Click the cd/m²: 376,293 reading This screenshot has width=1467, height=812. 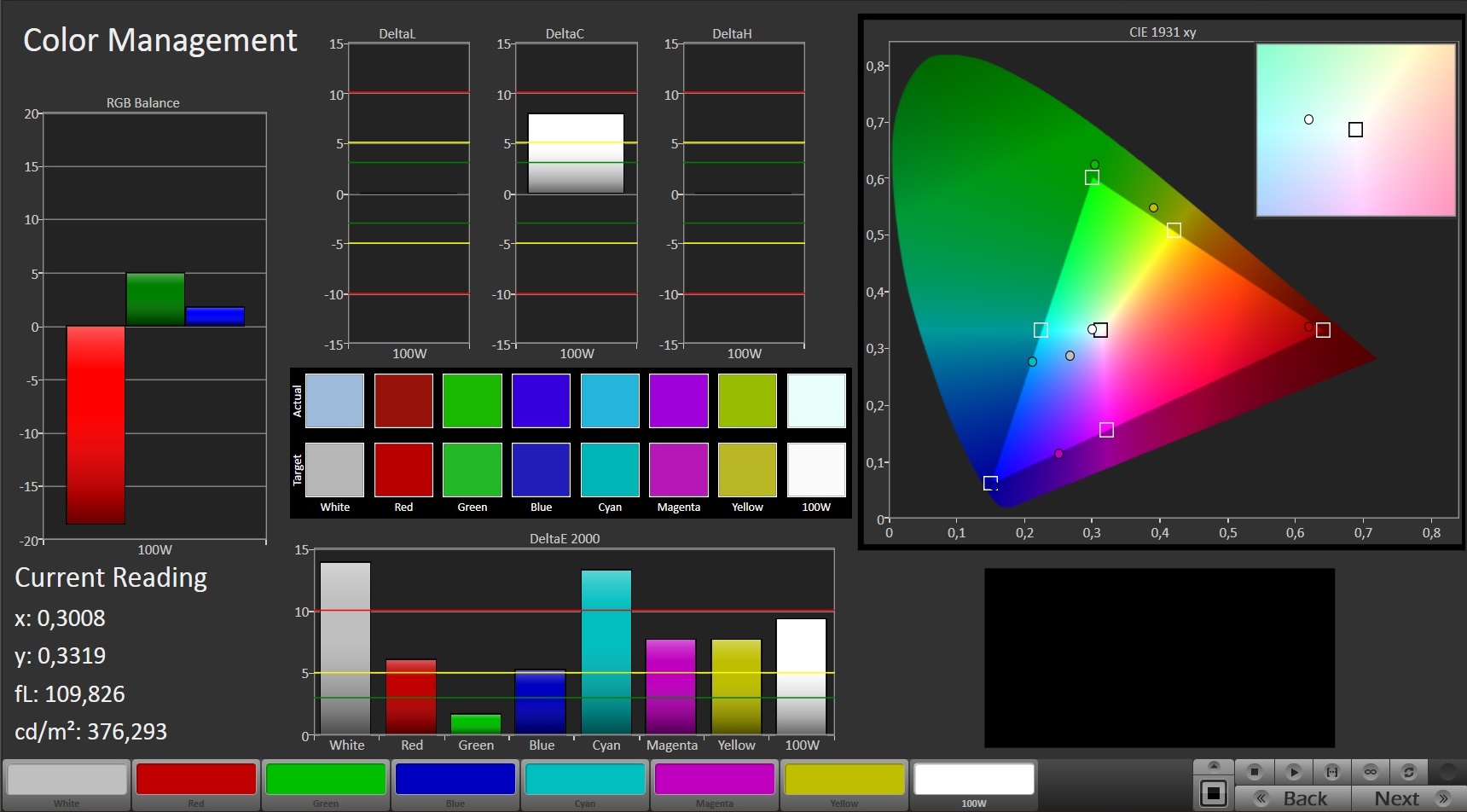pos(90,731)
